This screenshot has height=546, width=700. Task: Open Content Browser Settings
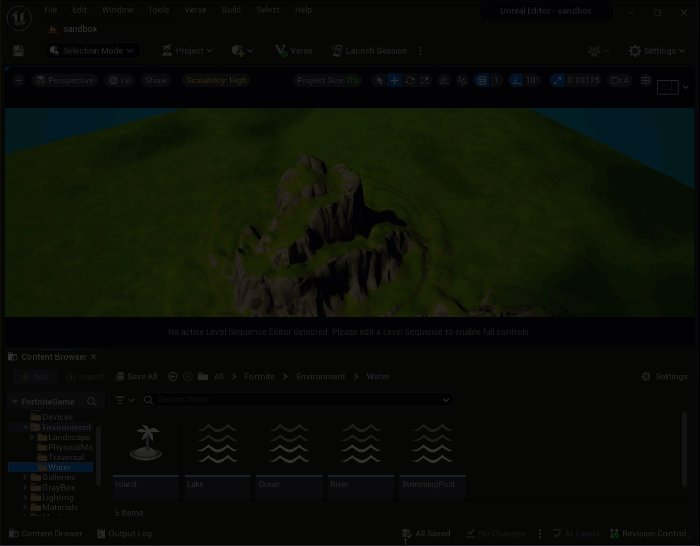pos(664,377)
